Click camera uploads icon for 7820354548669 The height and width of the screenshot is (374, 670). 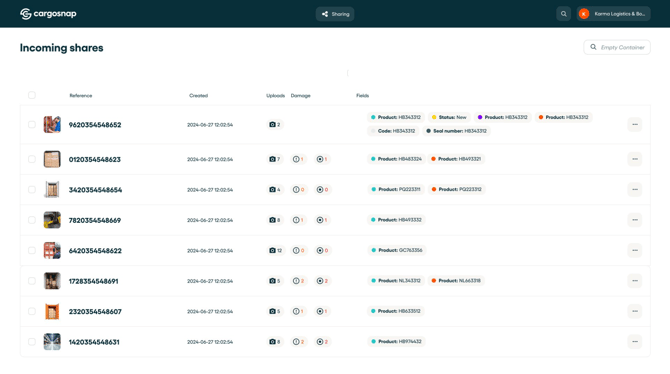(x=272, y=220)
